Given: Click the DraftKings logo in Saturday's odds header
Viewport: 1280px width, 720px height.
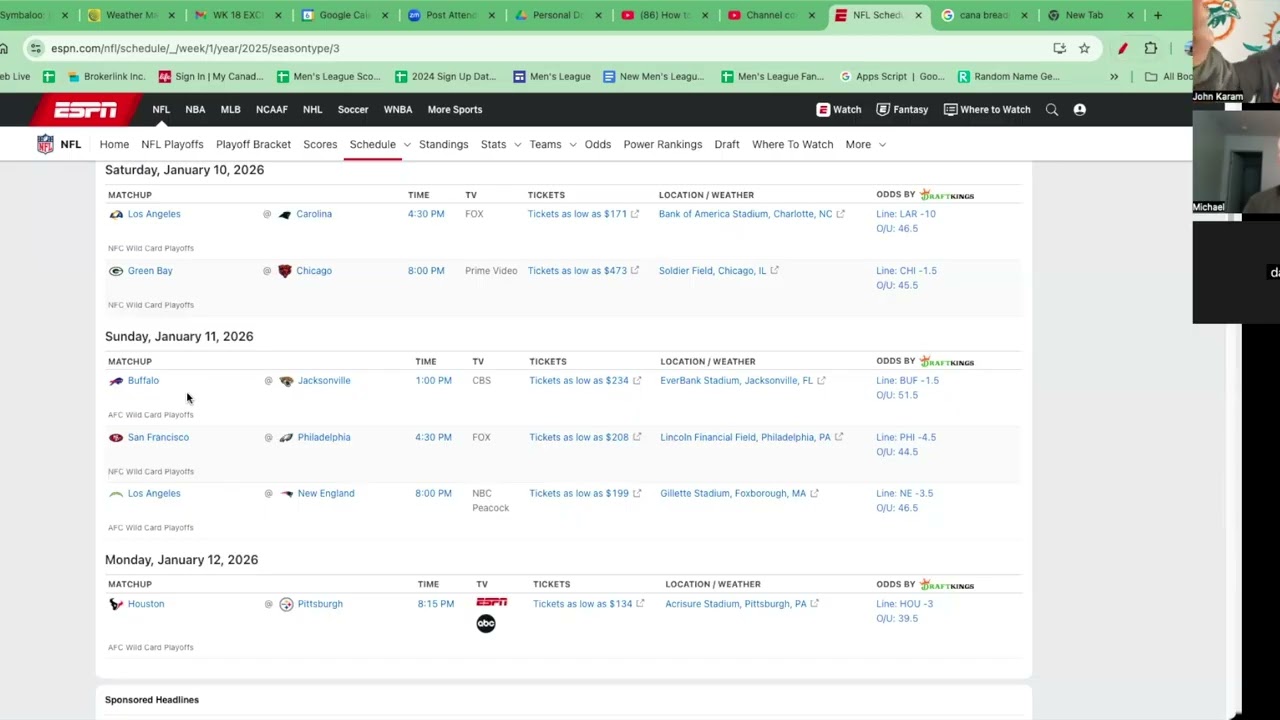Looking at the screenshot, I should [x=946, y=195].
